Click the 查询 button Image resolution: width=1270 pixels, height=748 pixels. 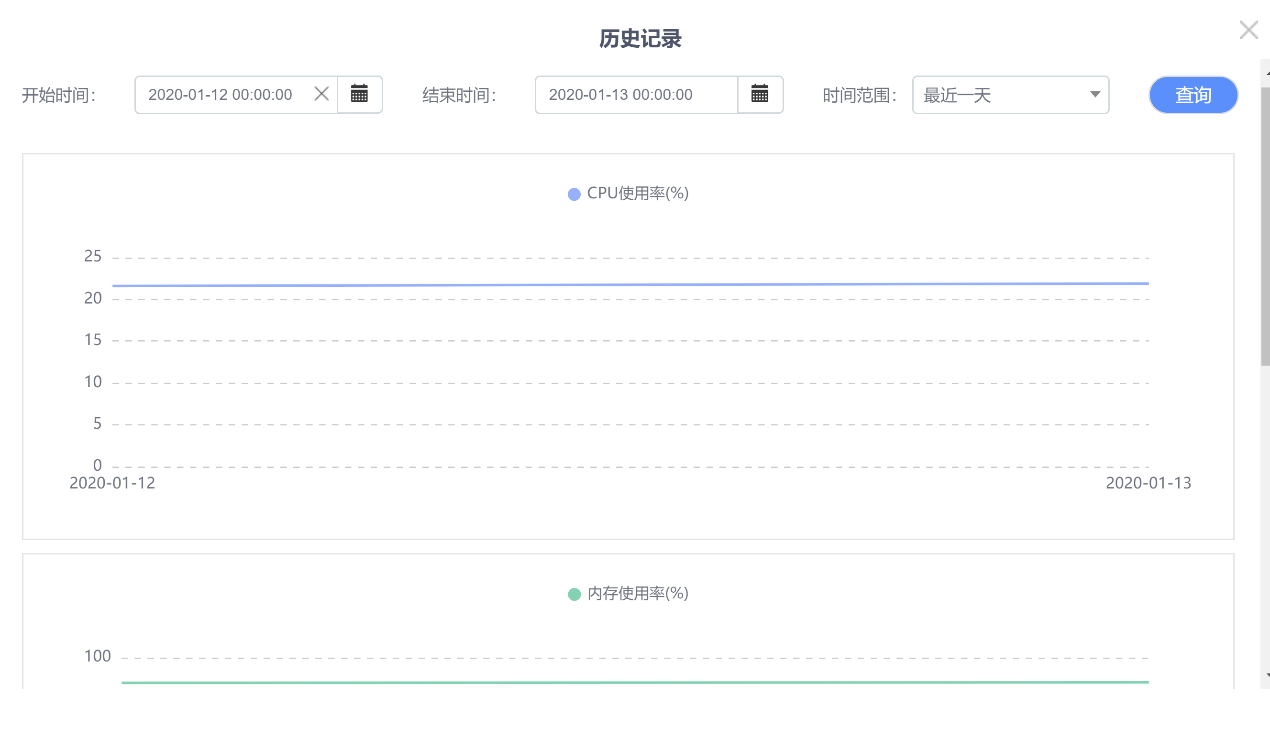click(1193, 95)
